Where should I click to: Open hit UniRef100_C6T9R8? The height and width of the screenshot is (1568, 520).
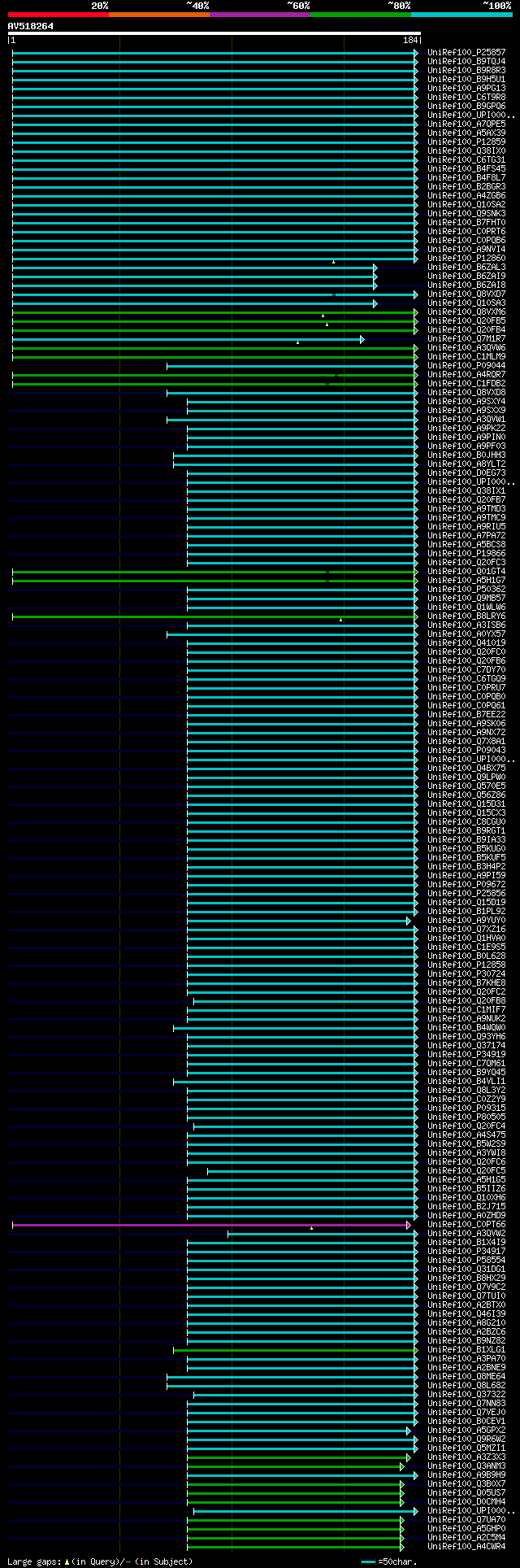coord(466,98)
